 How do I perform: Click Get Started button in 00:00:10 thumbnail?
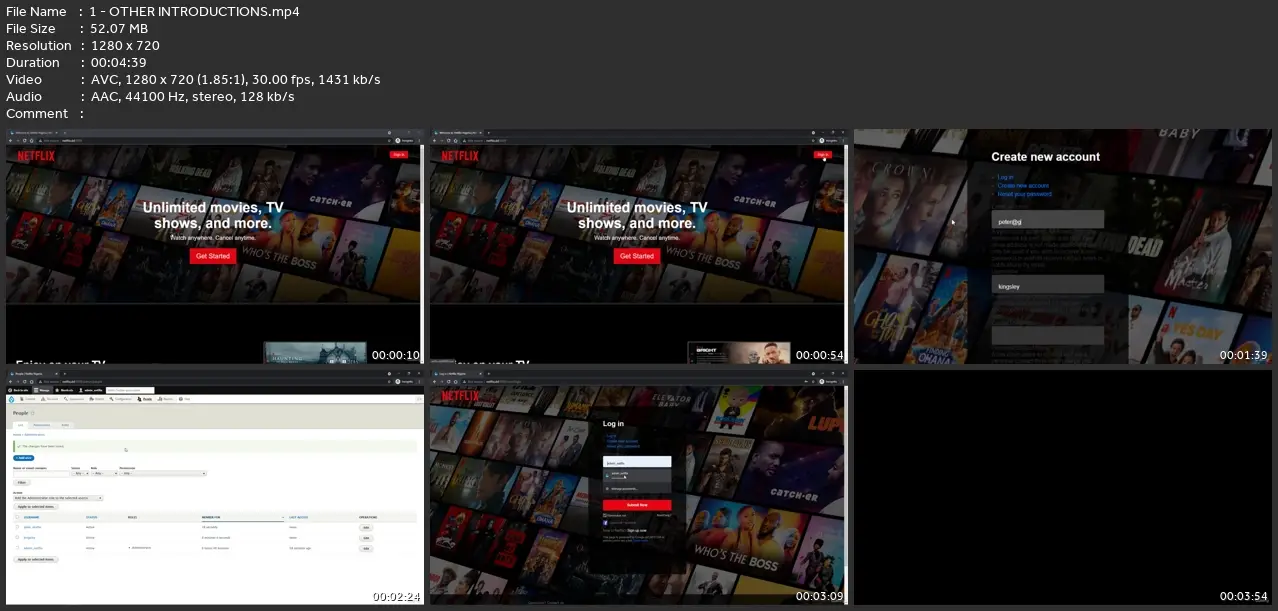coord(212,256)
